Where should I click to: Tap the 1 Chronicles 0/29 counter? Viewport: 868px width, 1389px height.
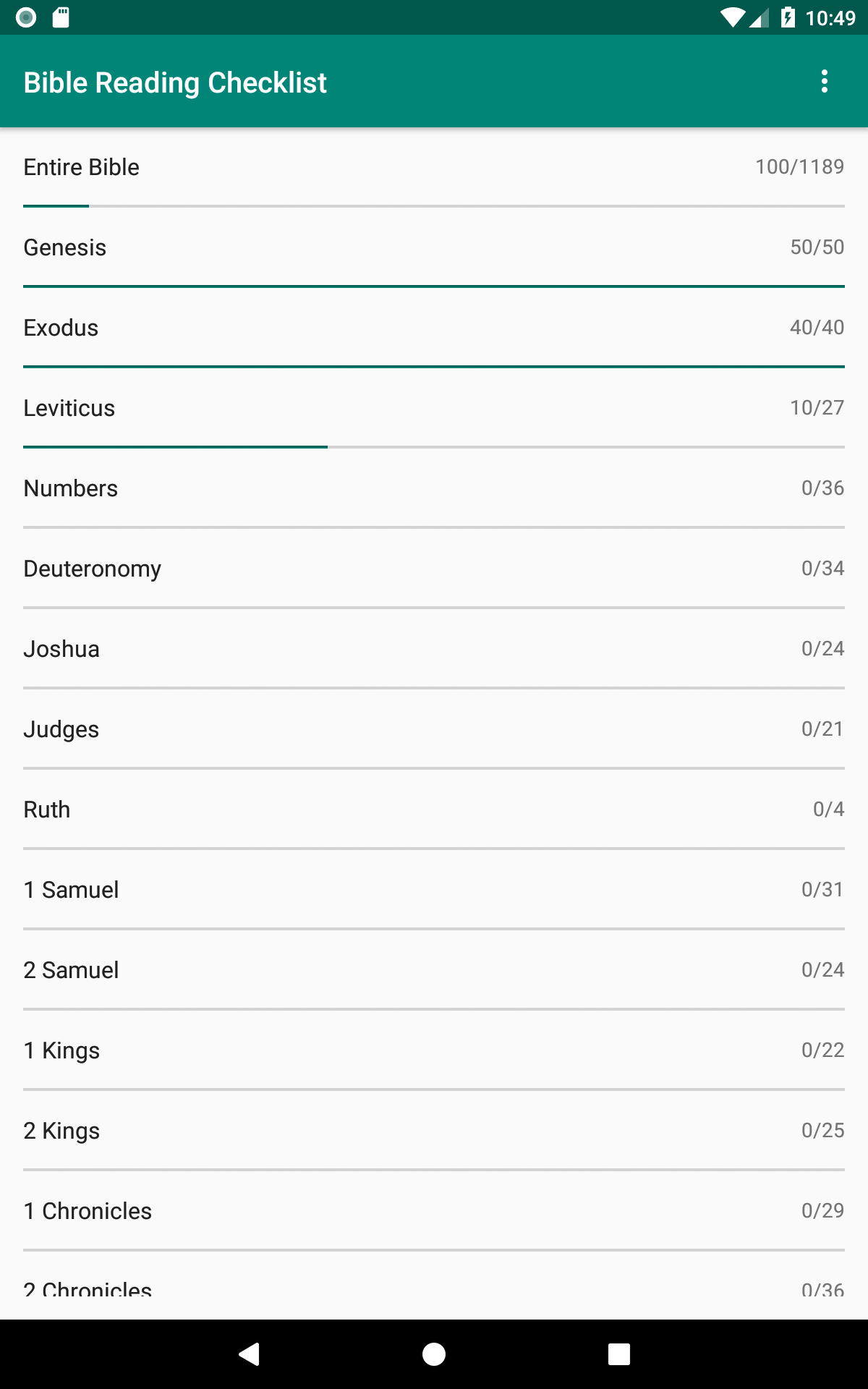click(x=822, y=1210)
